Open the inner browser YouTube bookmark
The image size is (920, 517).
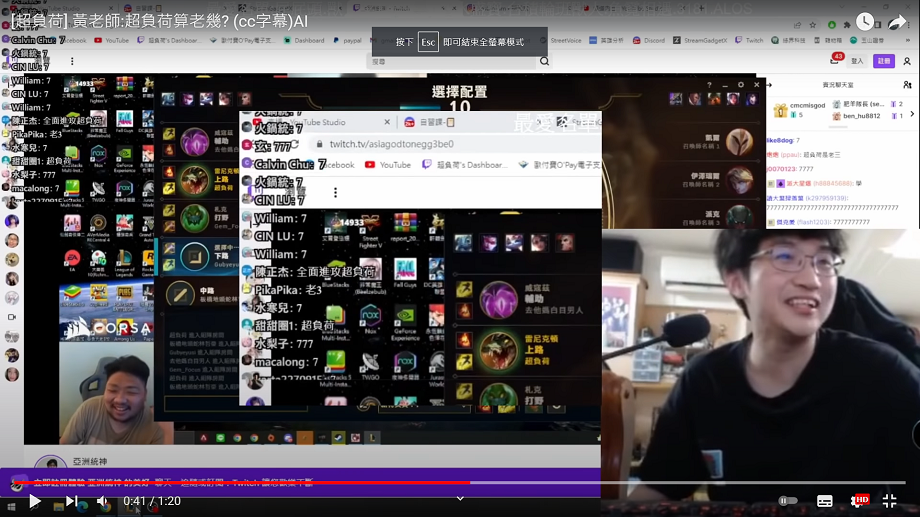coord(388,165)
